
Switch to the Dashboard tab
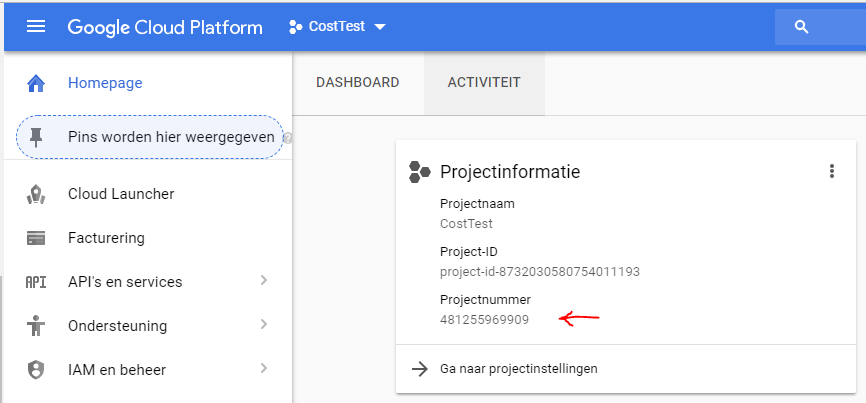[357, 83]
